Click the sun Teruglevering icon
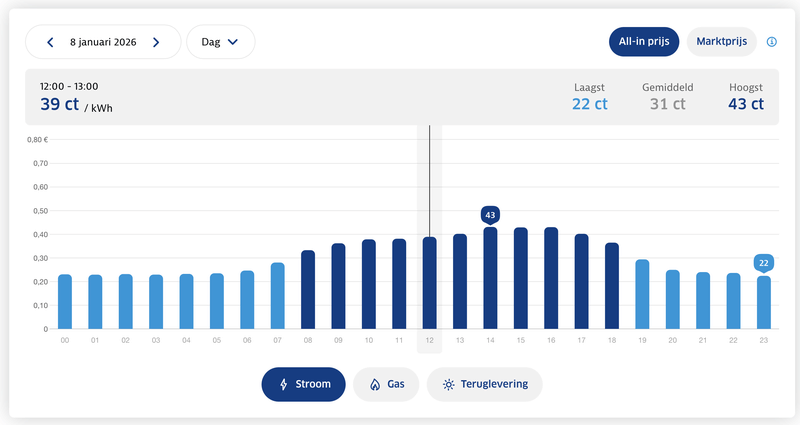Image resolution: width=800 pixels, height=425 pixels. [x=448, y=384]
